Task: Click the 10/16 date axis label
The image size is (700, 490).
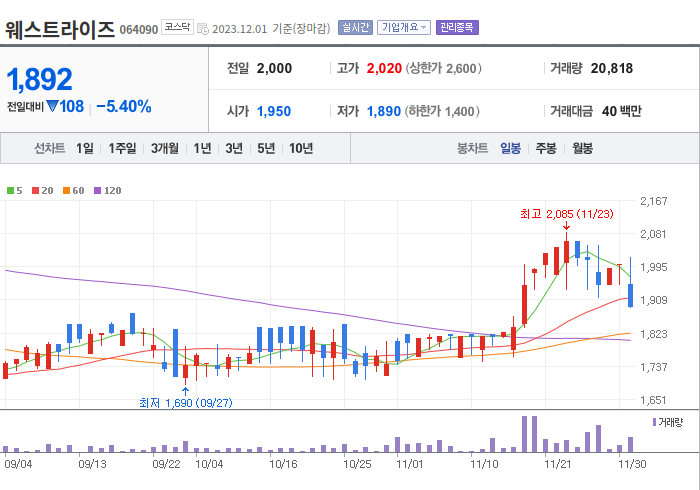Action: [283, 464]
